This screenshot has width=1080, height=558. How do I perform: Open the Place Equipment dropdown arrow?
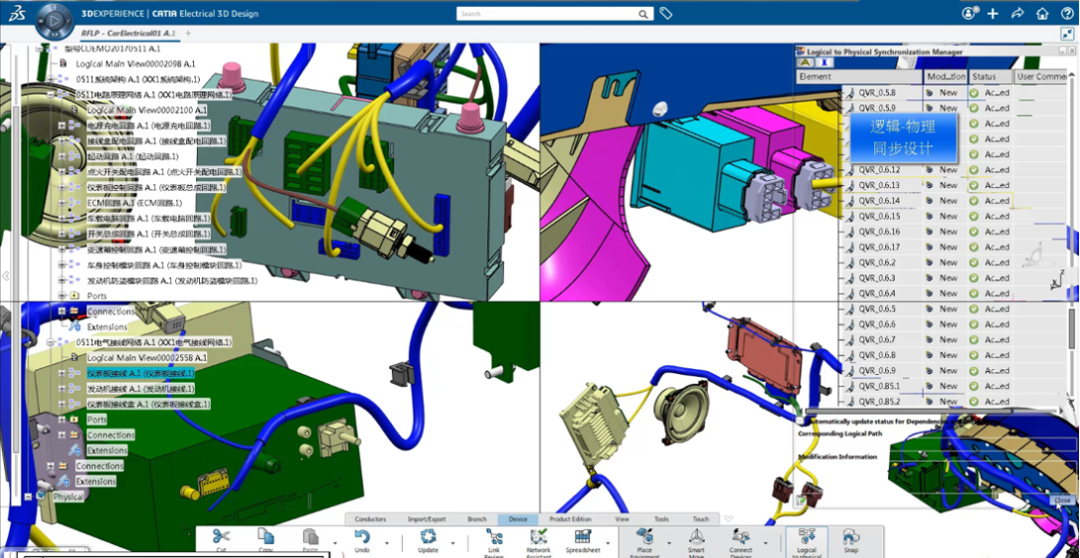click(668, 543)
